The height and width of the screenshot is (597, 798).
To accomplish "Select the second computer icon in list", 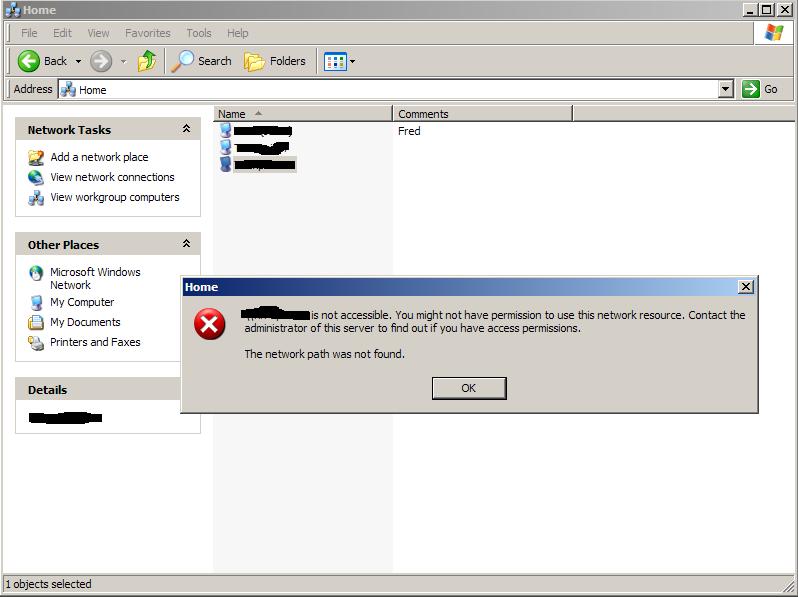I will coord(225,147).
